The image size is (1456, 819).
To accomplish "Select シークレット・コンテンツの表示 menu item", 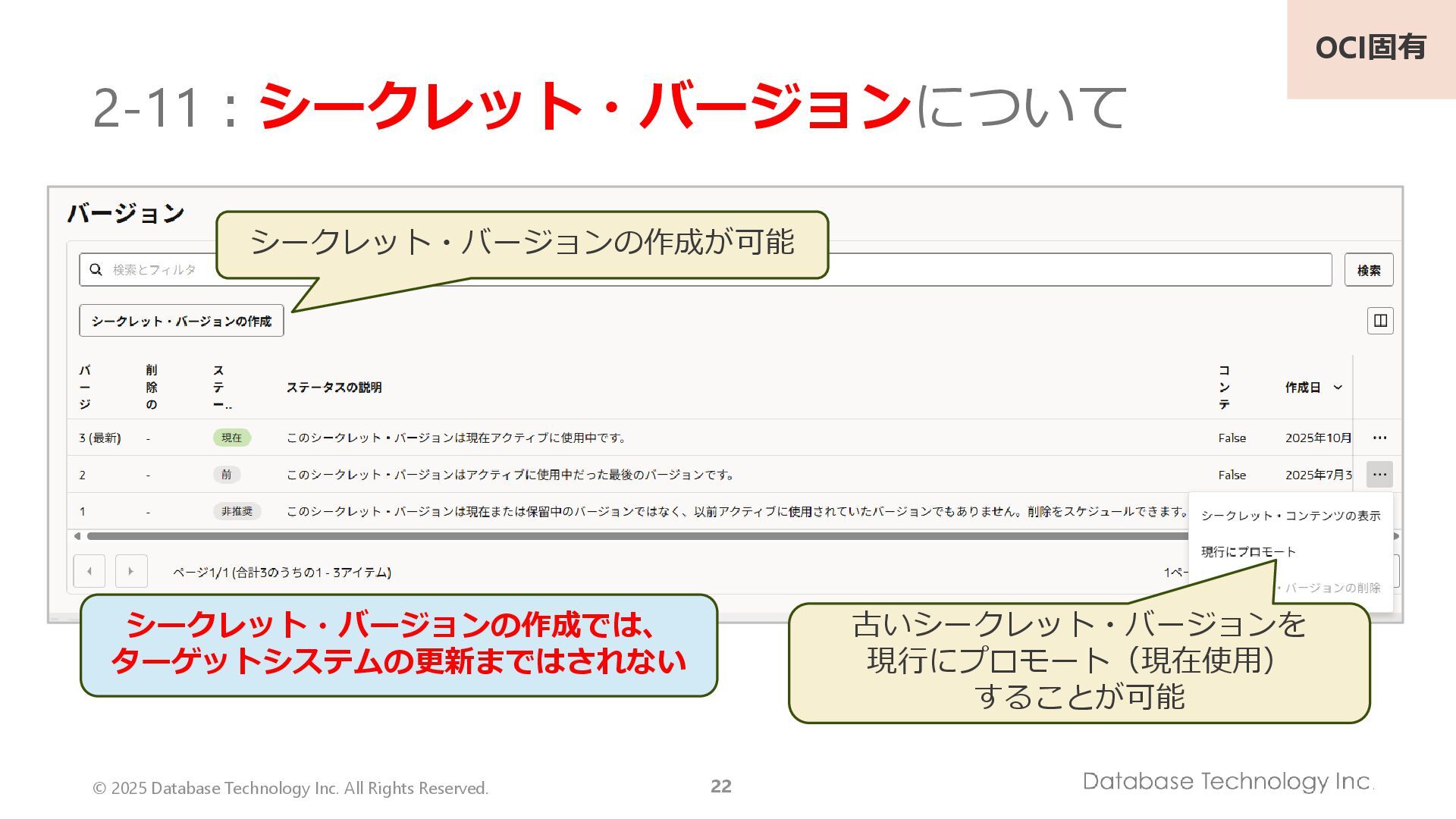I will (1291, 516).
